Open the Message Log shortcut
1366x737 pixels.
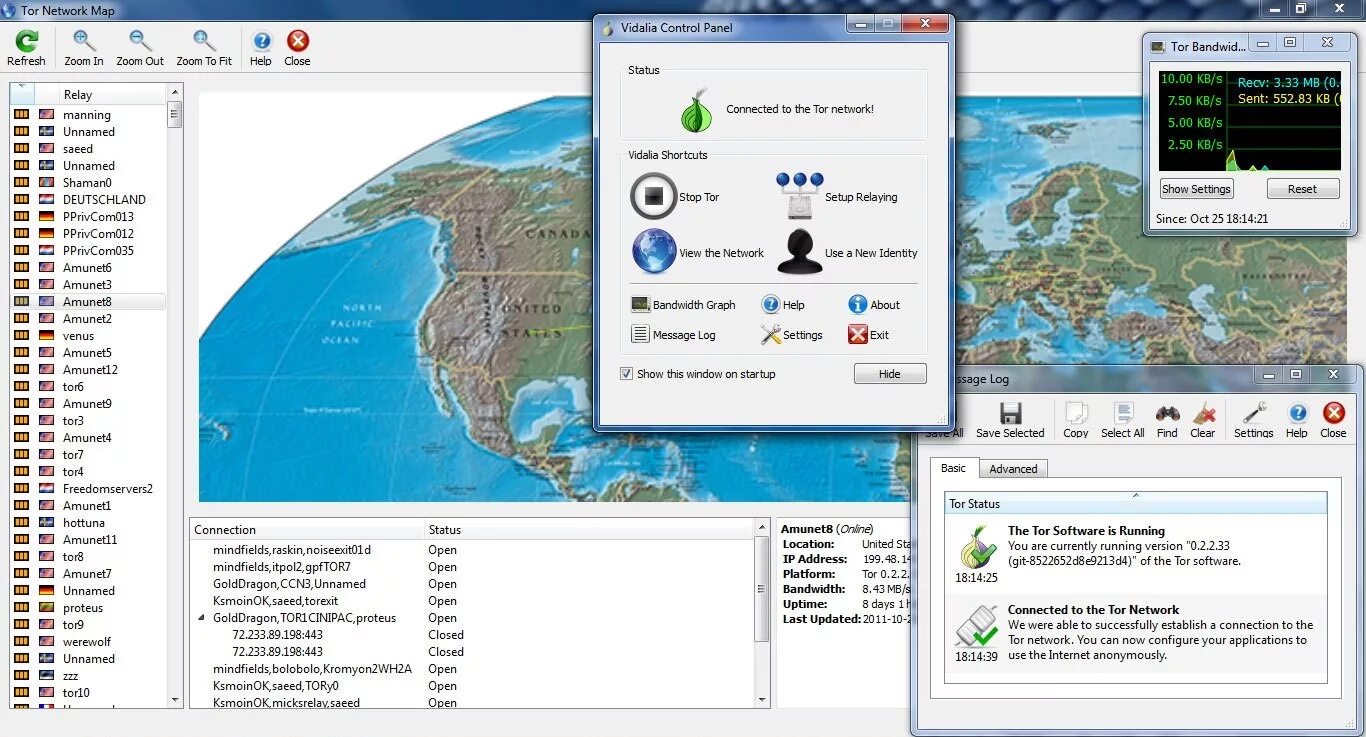coord(673,335)
